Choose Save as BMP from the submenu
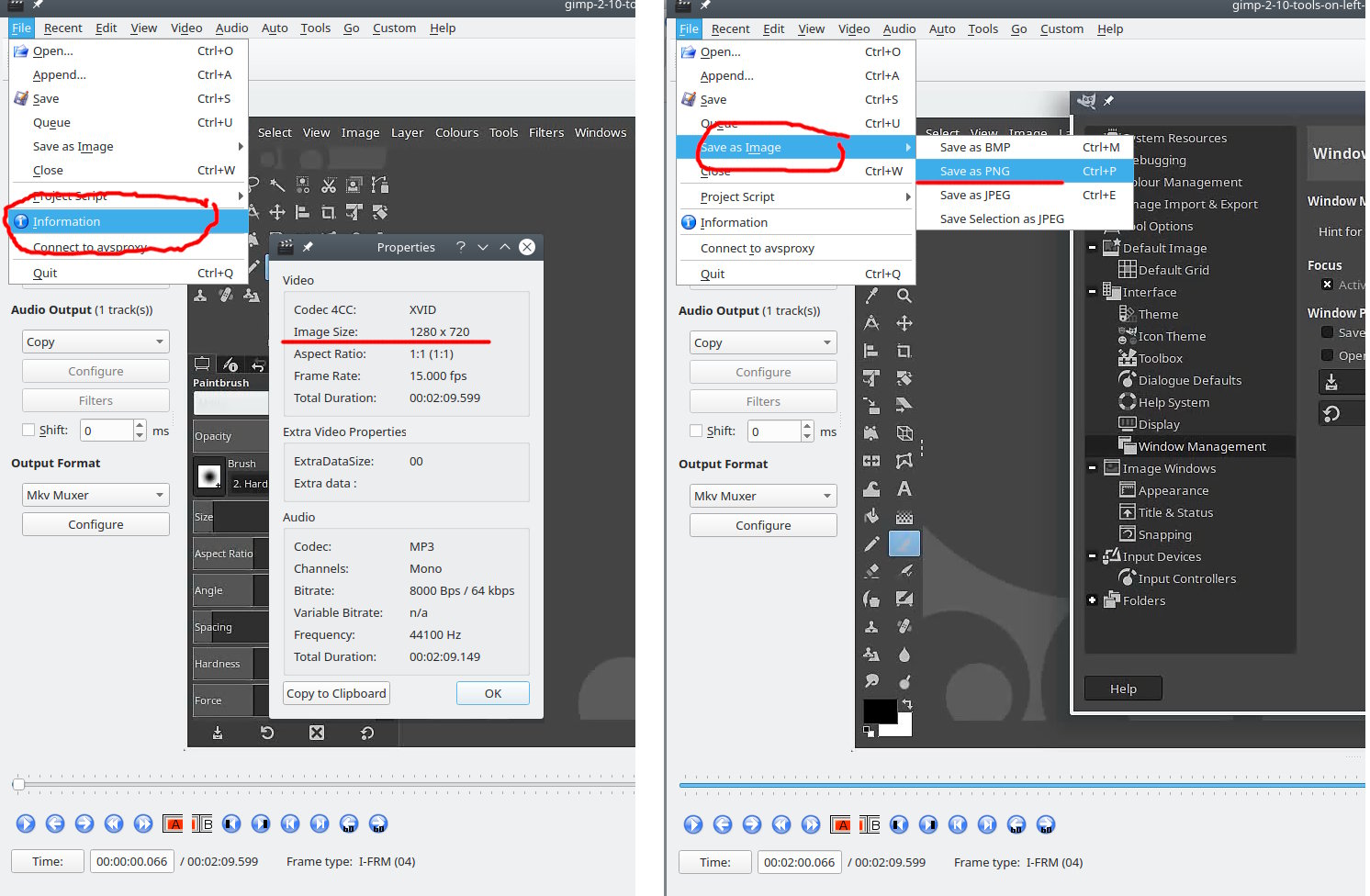Screen dimensions: 1370x896 tap(1025, 147)
